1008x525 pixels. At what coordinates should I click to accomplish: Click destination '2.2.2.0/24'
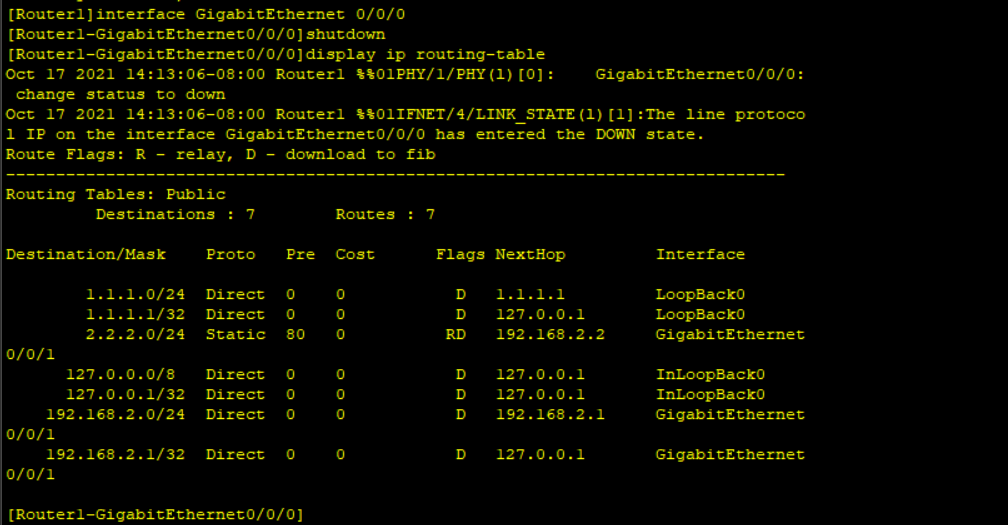(135, 334)
